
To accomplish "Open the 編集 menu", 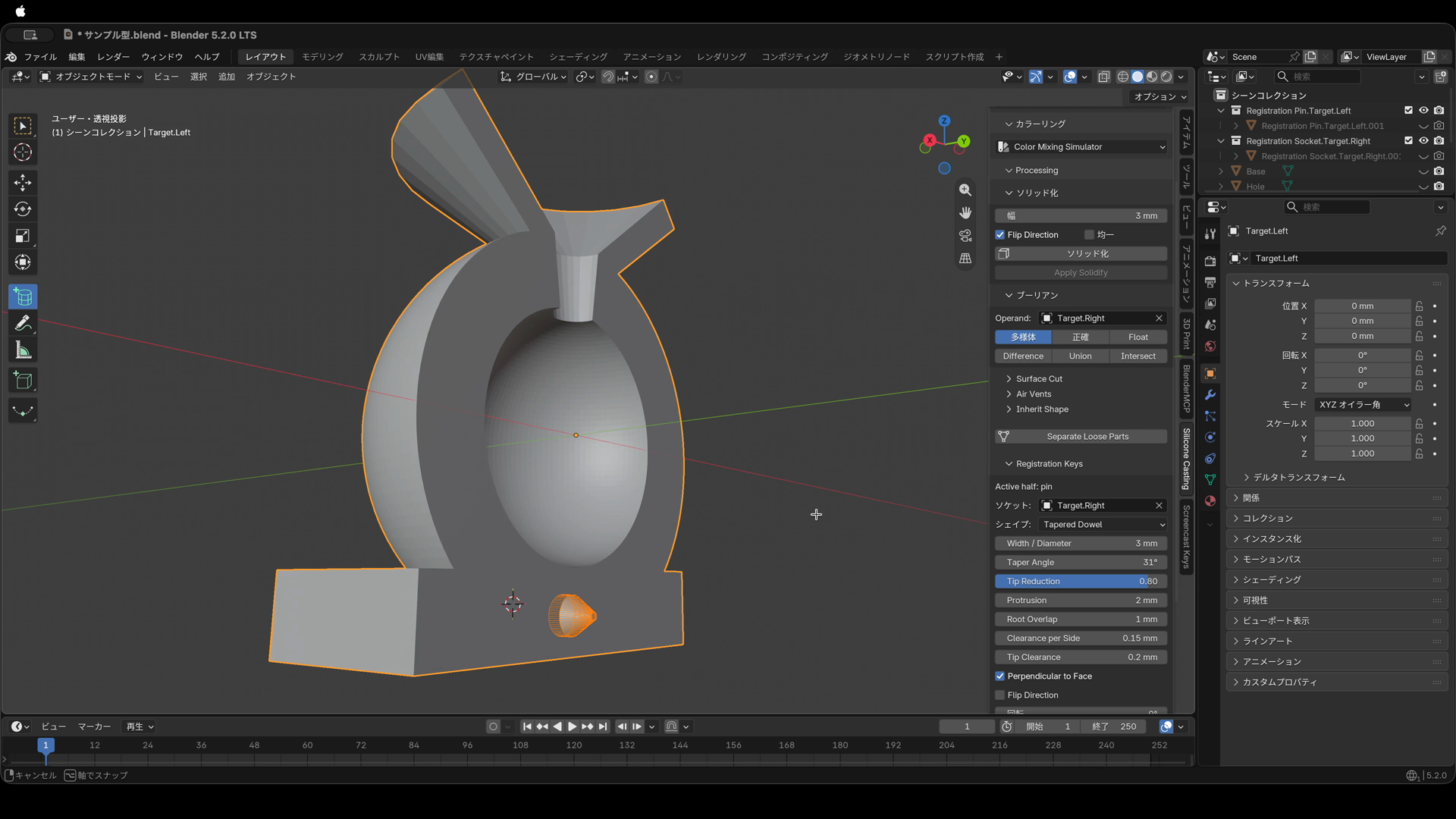I will click(x=77, y=57).
